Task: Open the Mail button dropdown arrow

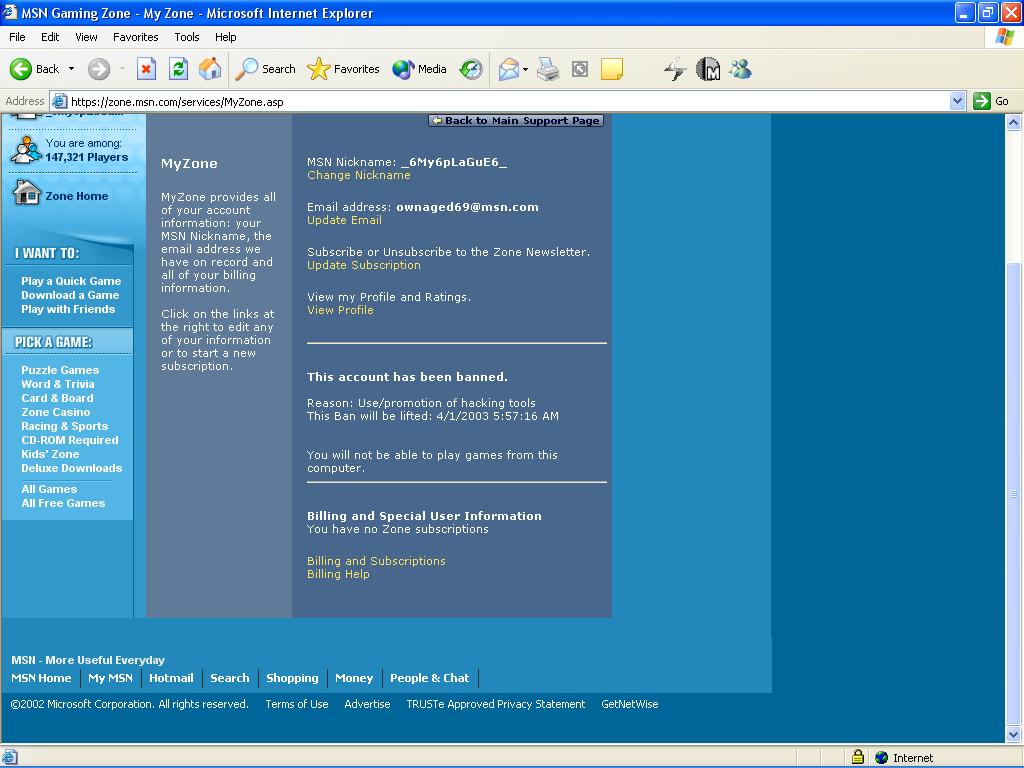Action: pyautogui.click(x=525, y=69)
